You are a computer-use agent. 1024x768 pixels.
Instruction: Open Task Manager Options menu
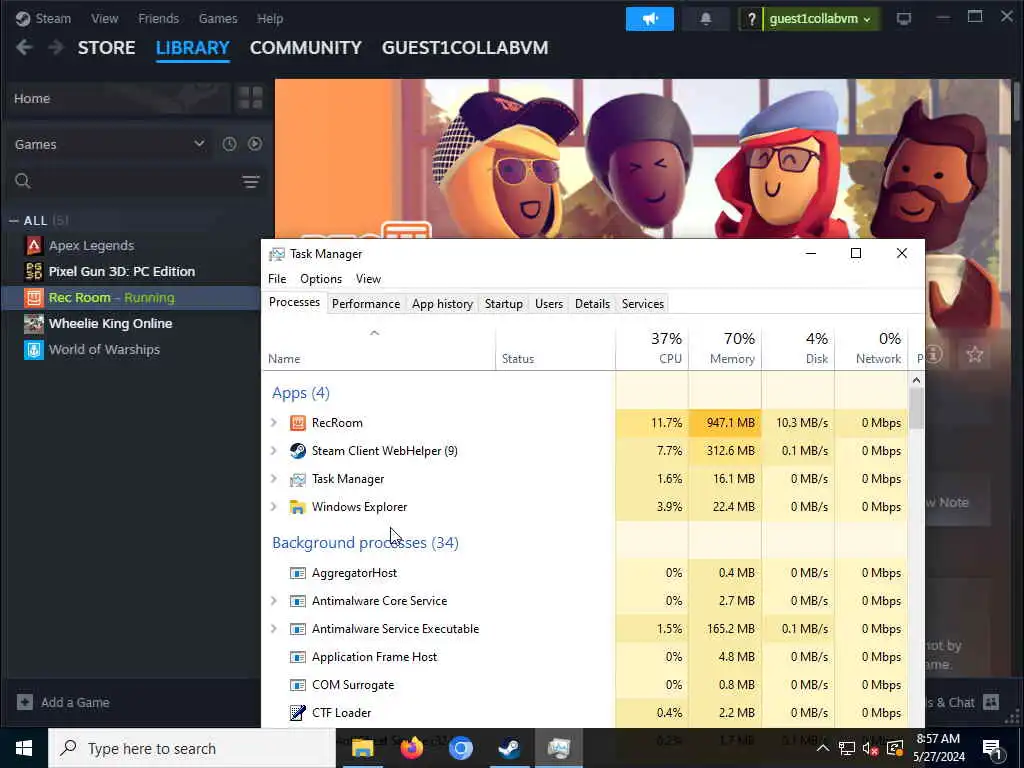(x=321, y=279)
